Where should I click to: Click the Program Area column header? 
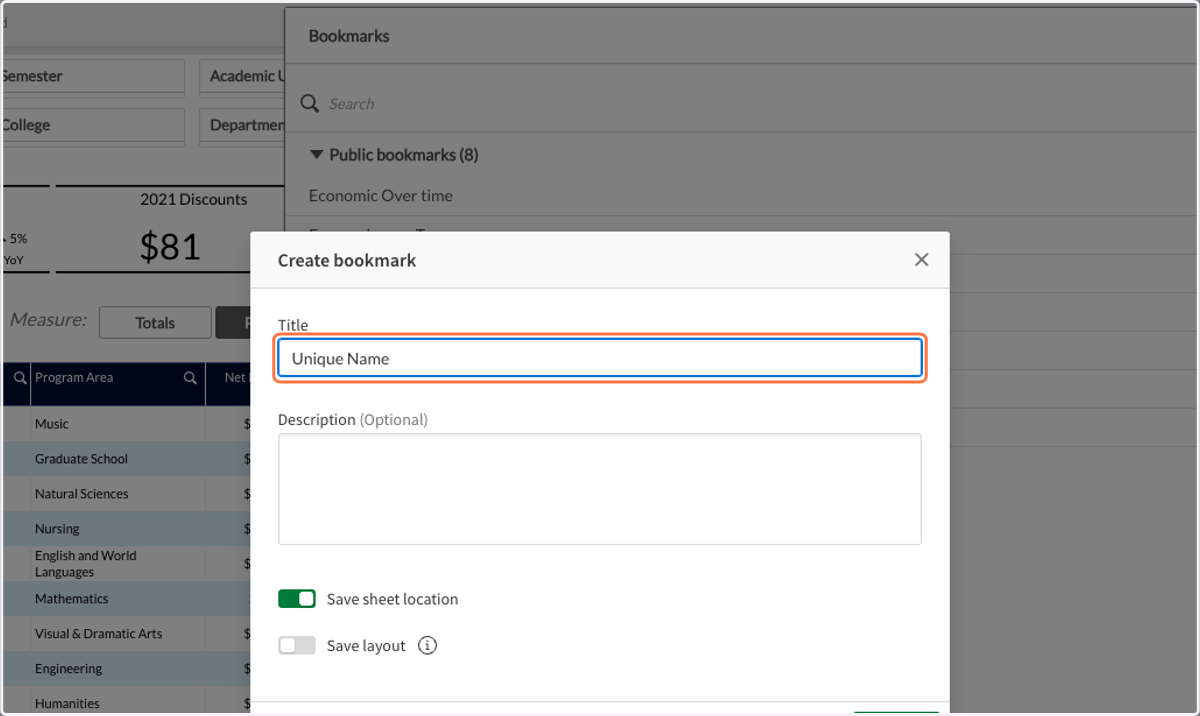(x=74, y=378)
